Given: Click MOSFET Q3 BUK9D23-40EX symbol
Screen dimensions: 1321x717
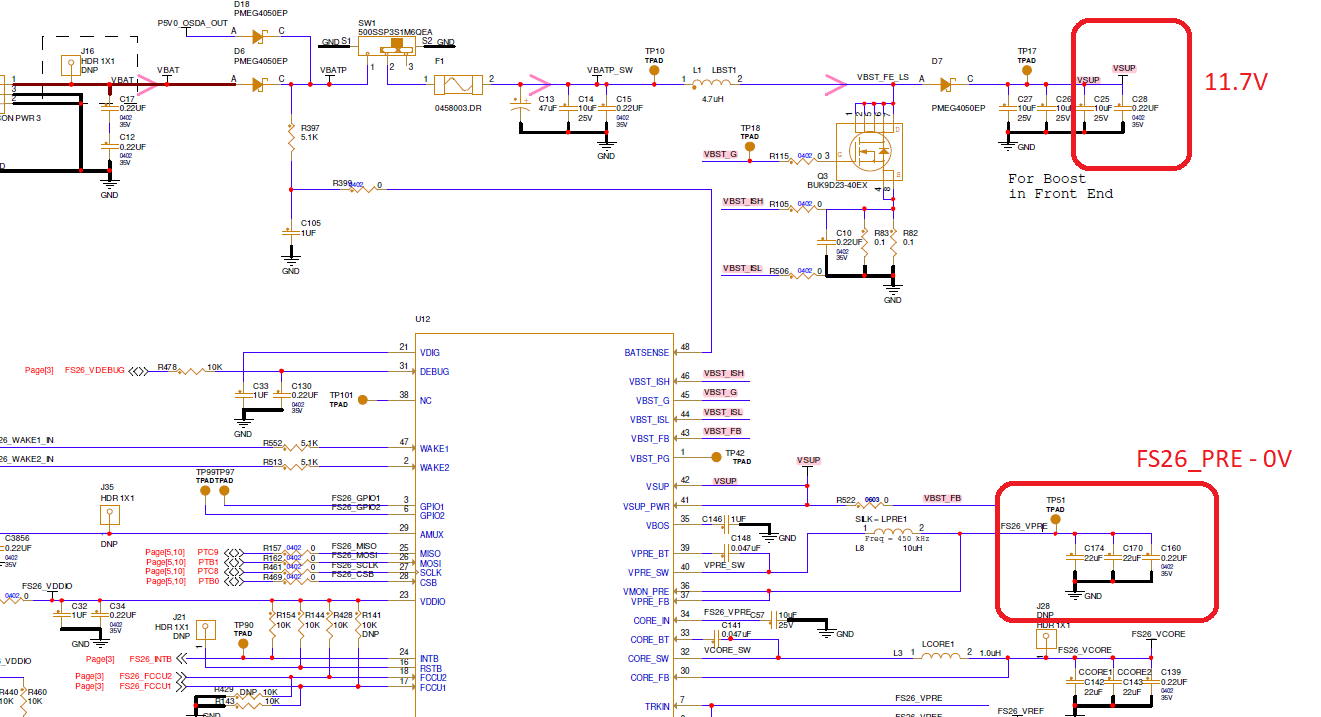Looking at the screenshot, I should (873, 152).
